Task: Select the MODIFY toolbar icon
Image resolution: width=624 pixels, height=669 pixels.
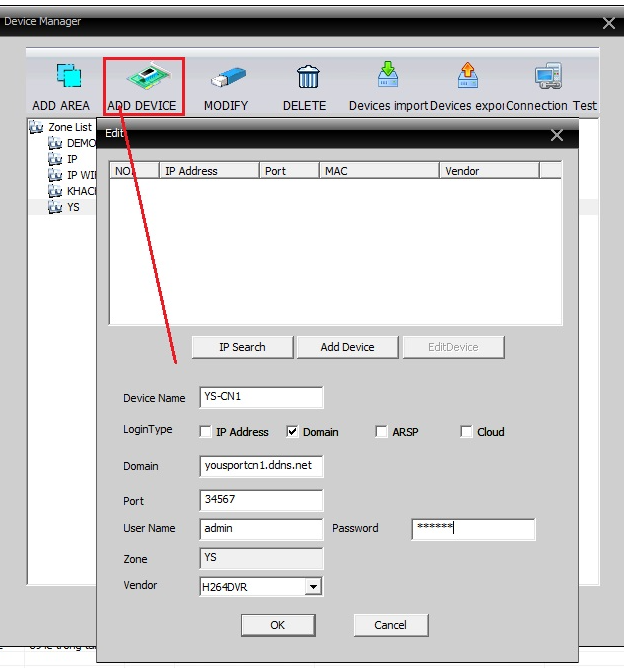Action: click(226, 78)
